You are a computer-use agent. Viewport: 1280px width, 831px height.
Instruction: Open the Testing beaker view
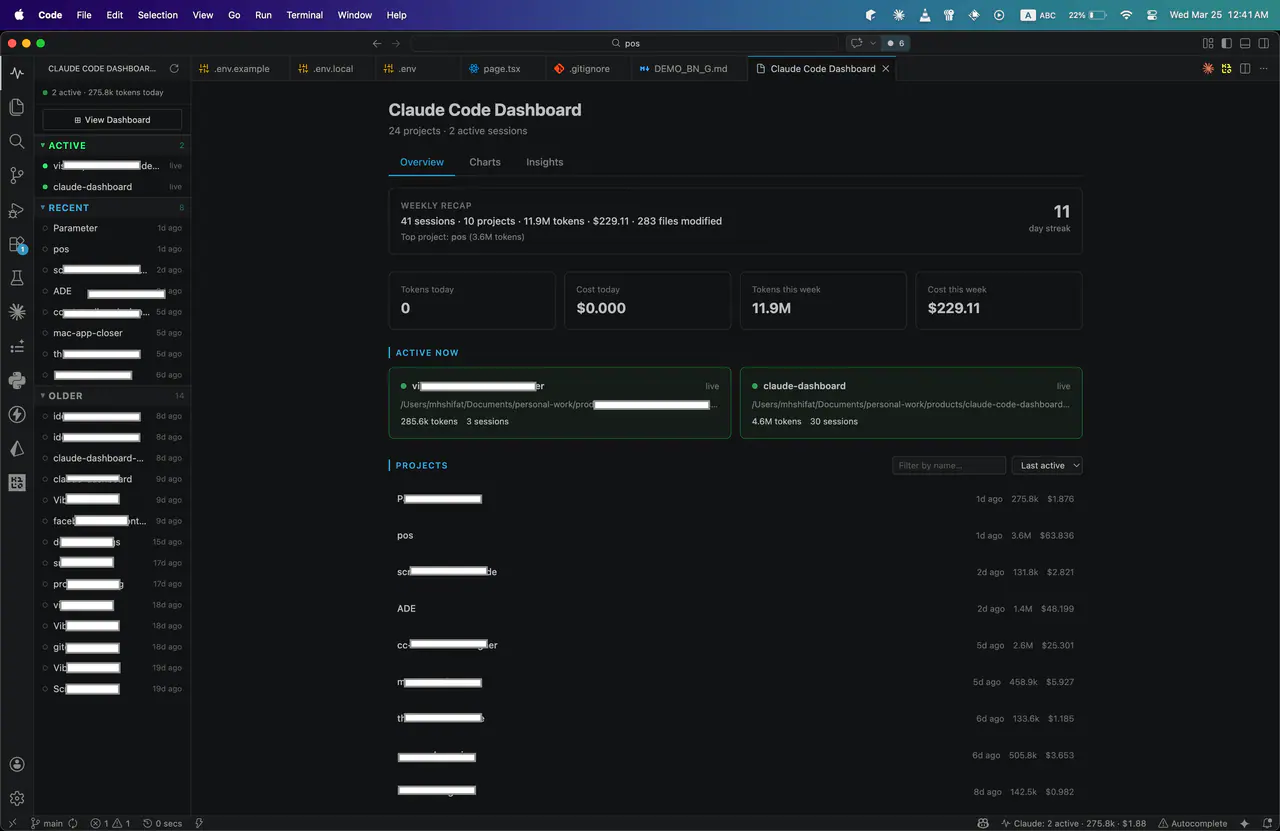coord(16,278)
